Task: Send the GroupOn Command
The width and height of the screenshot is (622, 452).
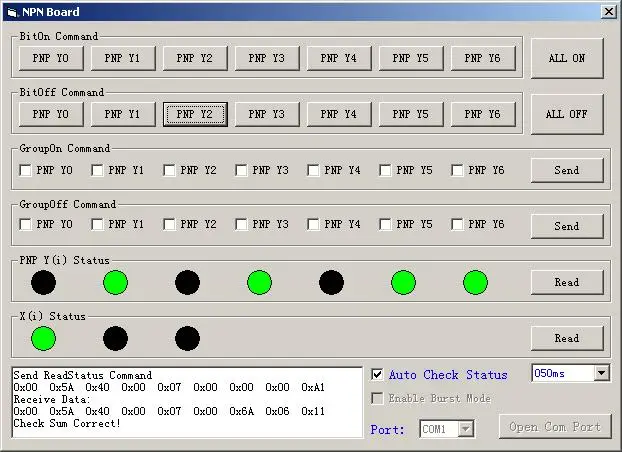Action: point(567,170)
